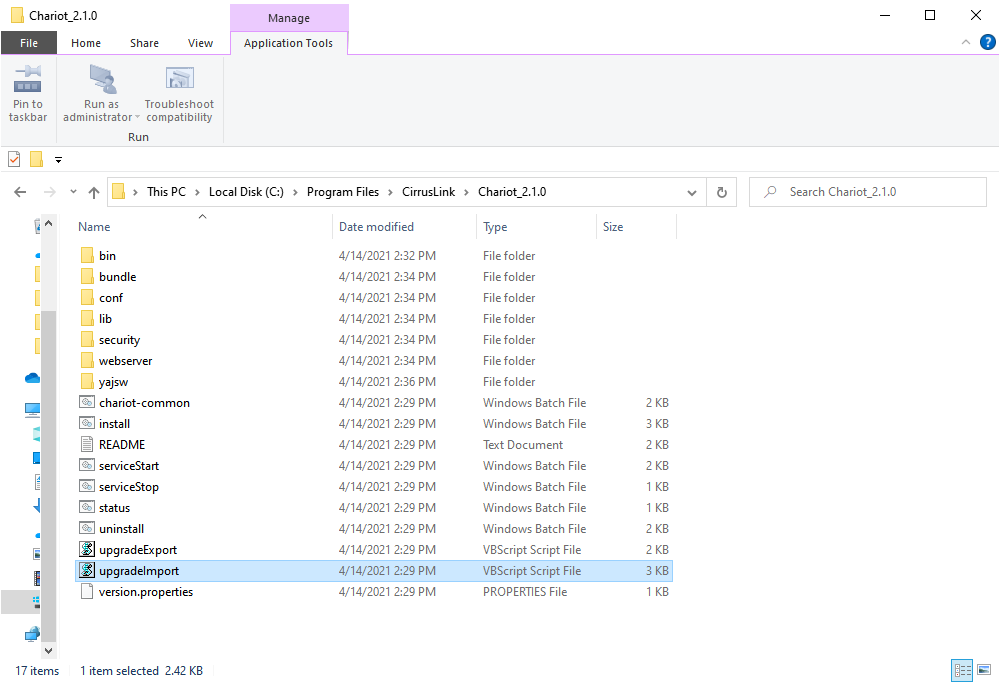Open the Run as administrator dropdown arrow
Viewport: 1000px width, 683px height.
137,117
